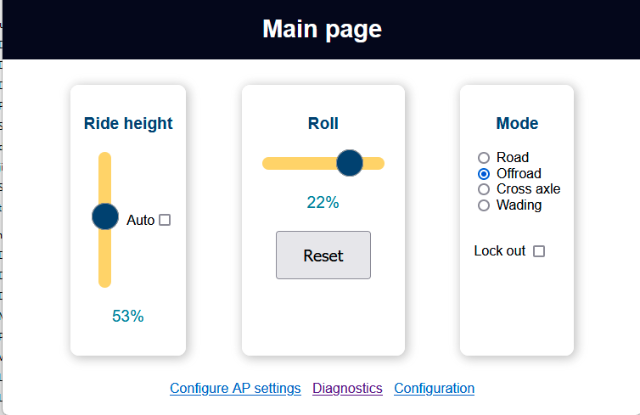
Task: Click the 22% roll value readout
Action: click(323, 202)
